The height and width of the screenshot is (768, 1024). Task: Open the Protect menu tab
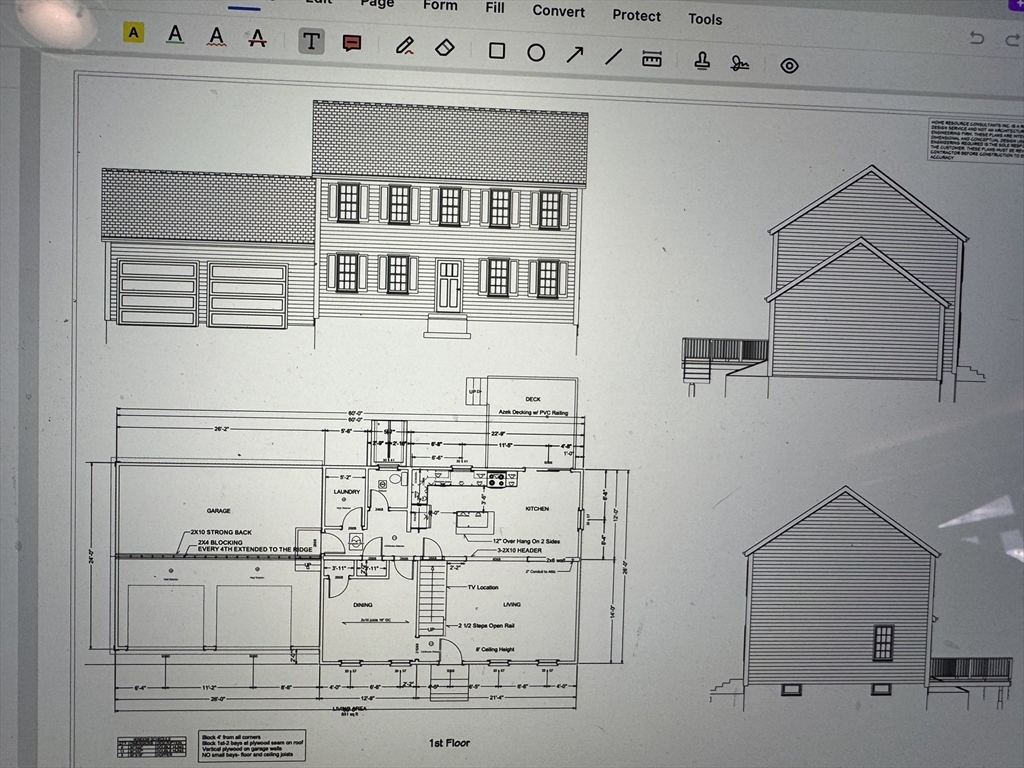tap(636, 15)
